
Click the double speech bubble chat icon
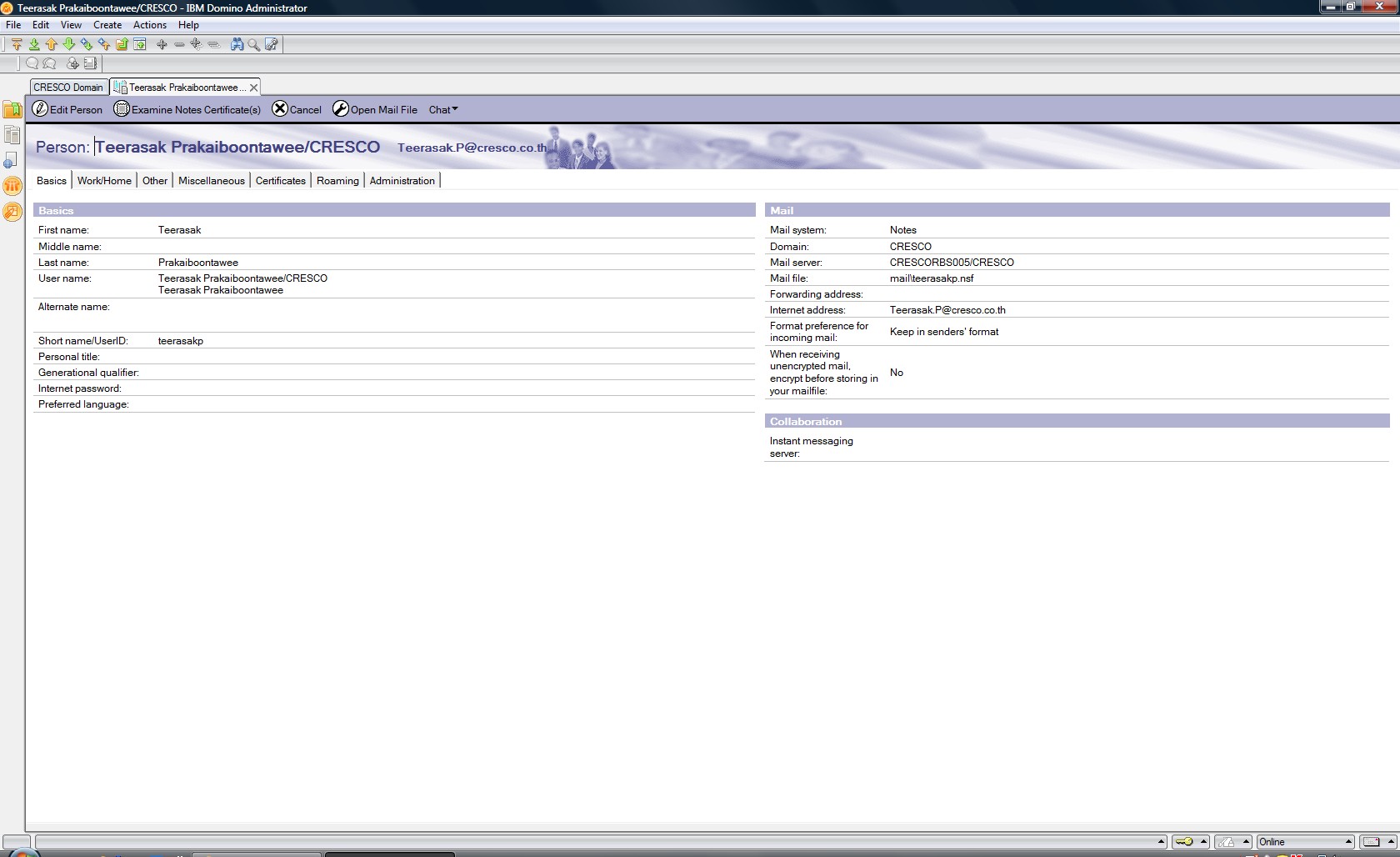(x=49, y=63)
